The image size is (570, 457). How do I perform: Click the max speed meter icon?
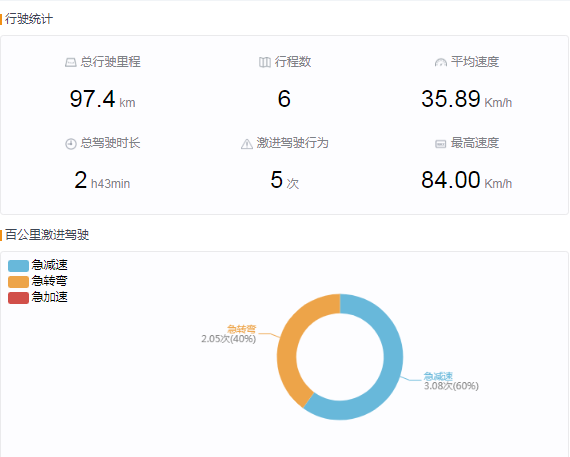[441, 144]
